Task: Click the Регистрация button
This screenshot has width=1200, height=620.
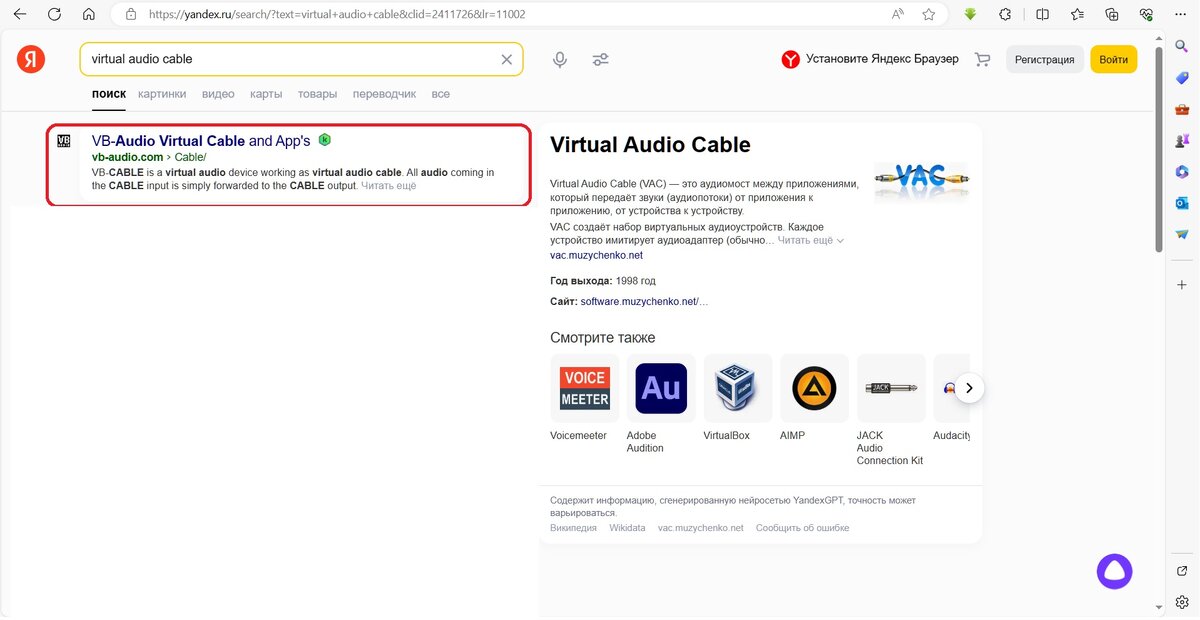Action: tap(1044, 60)
